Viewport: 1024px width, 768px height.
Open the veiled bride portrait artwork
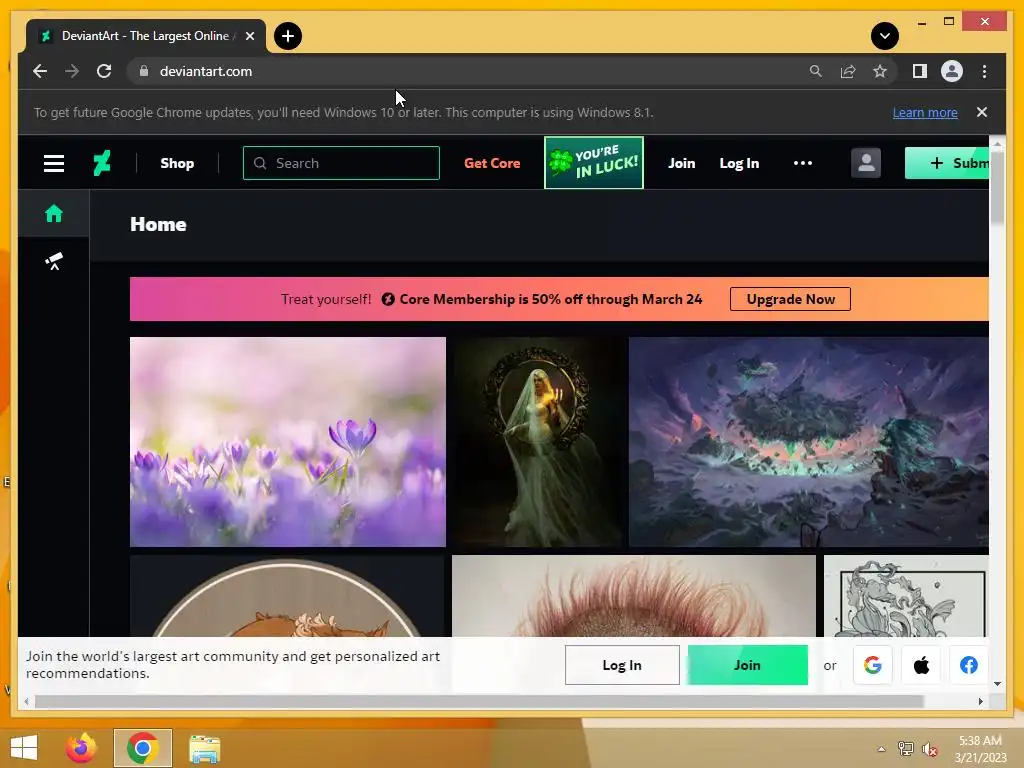537,441
